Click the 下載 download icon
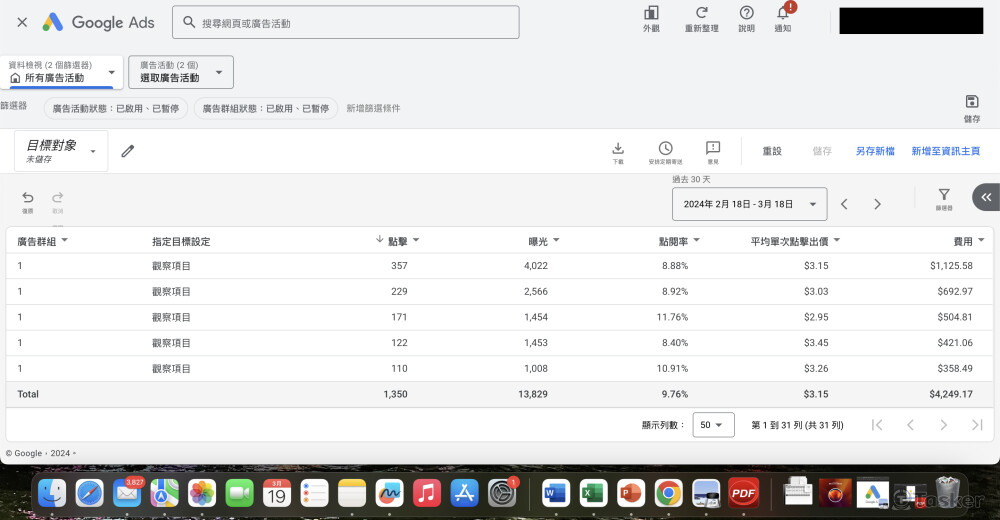Viewport: 1000px width, 520px height. click(618, 148)
